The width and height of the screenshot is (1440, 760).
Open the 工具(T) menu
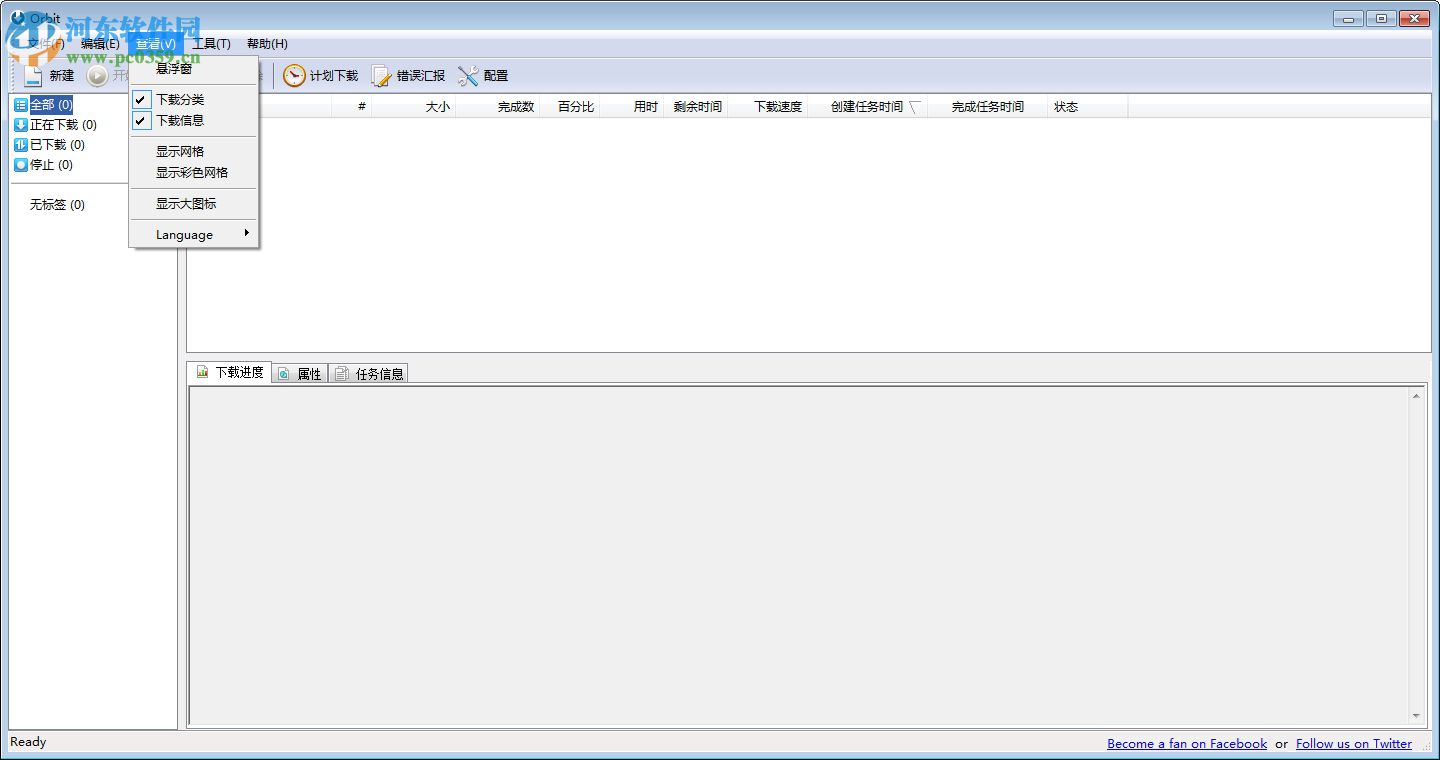(x=211, y=43)
